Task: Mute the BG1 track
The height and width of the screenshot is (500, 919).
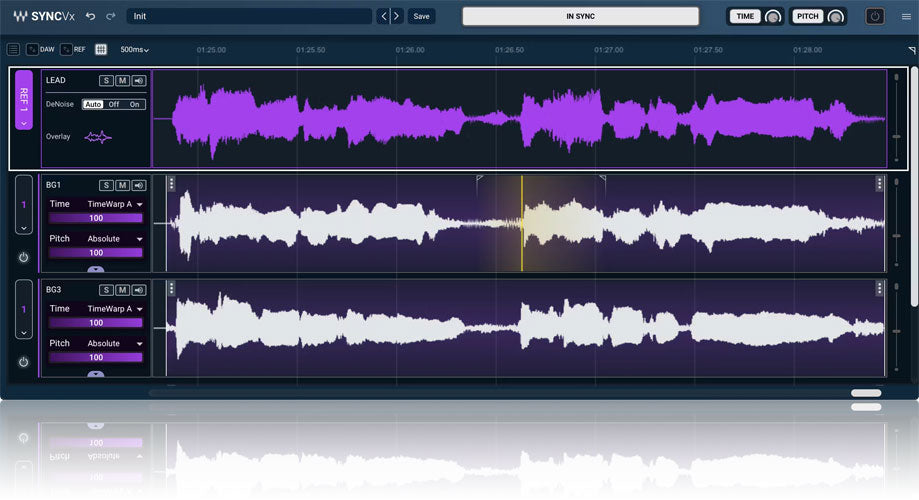Action: (122, 185)
